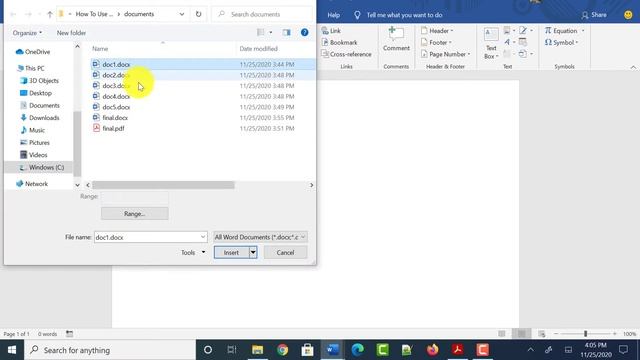Open Organize menu
640x360 pixels.
pyautogui.click(x=27, y=33)
